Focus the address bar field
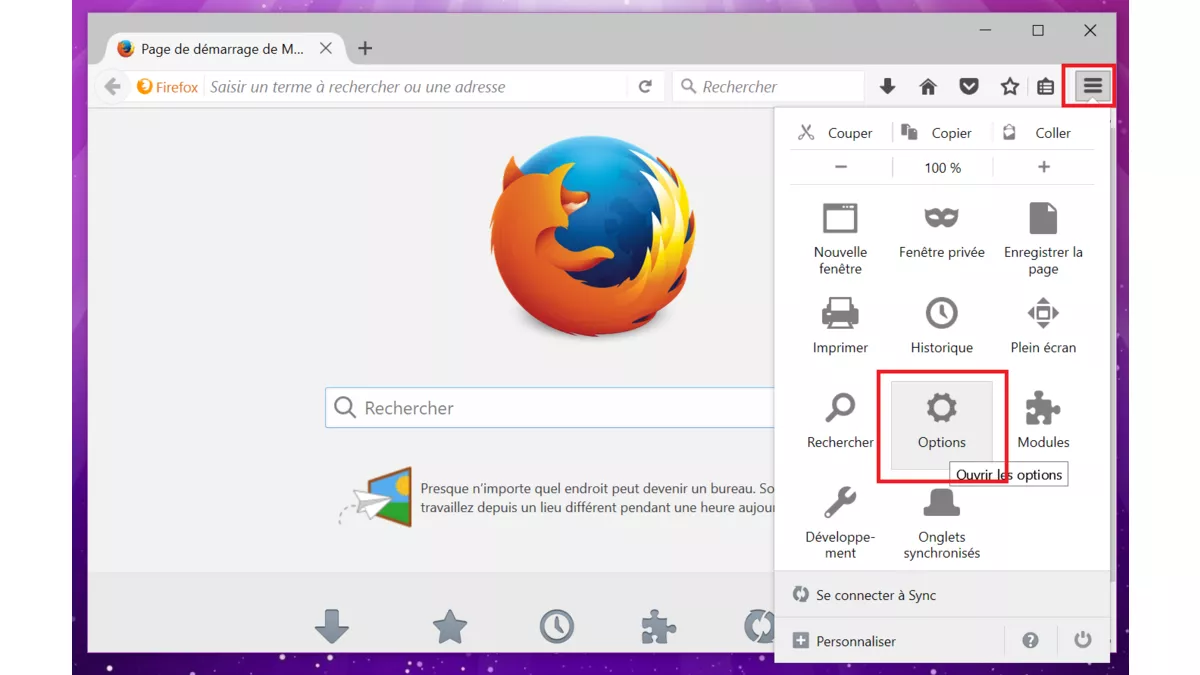Screen dimensions: 1200x675 point(415,87)
